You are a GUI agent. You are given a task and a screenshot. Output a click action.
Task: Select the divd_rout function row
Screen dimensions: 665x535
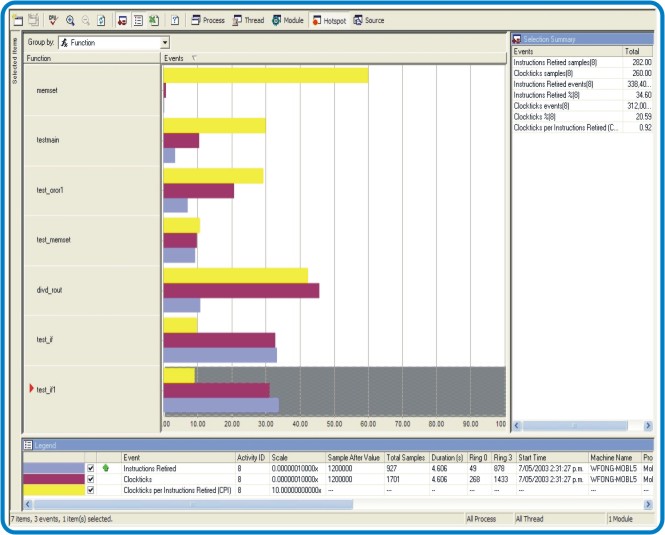[x=92, y=290]
